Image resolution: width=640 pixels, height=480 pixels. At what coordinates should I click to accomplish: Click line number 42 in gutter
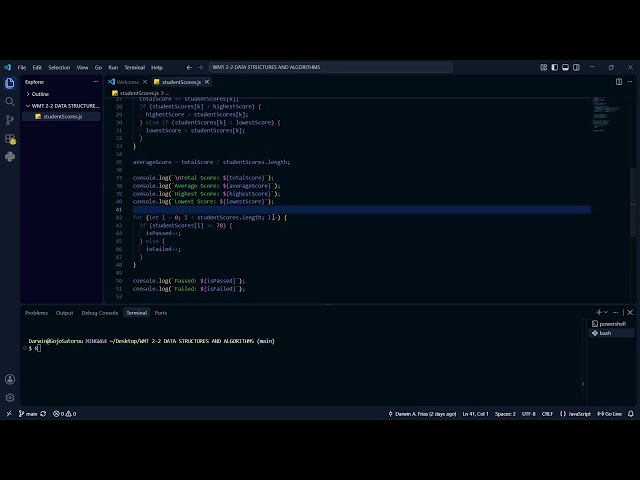[x=119, y=218]
